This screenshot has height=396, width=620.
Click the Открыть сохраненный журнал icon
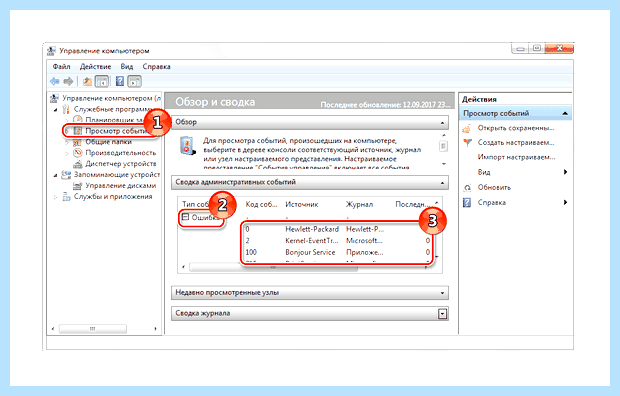467,129
